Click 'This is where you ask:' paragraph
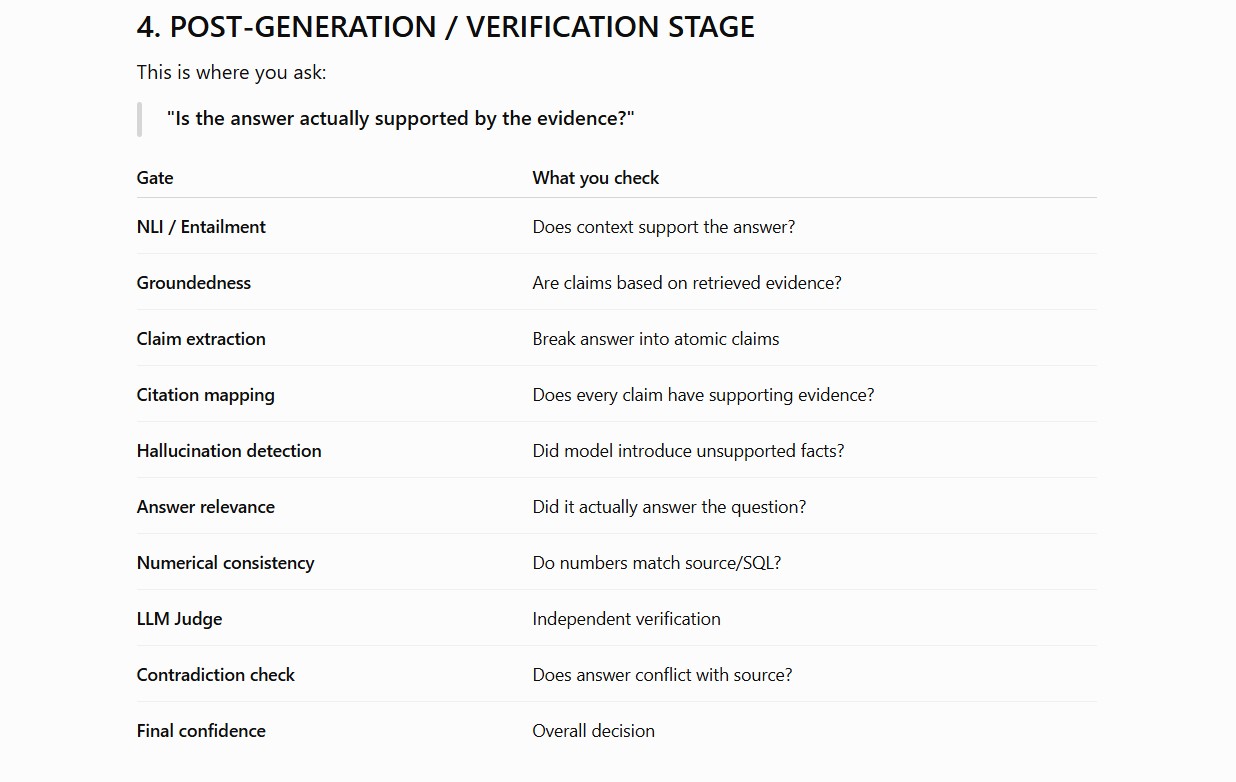Image resolution: width=1236 pixels, height=782 pixels. click(232, 72)
